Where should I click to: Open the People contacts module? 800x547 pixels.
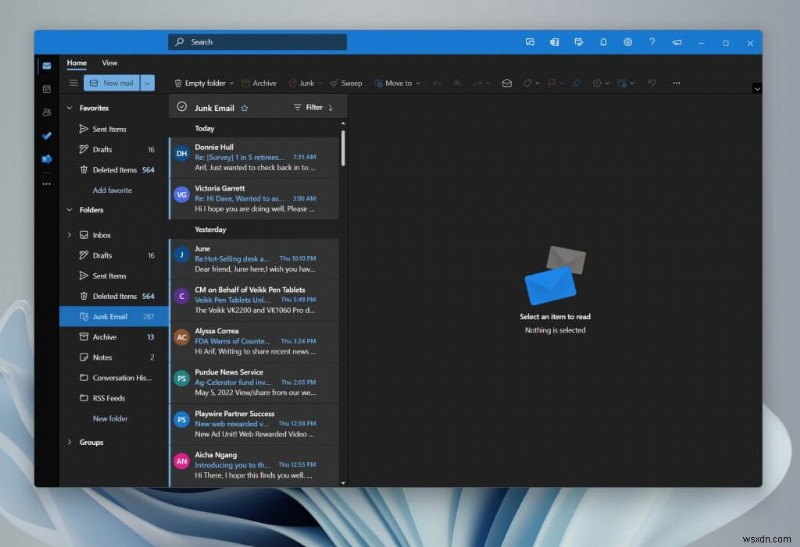point(47,112)
